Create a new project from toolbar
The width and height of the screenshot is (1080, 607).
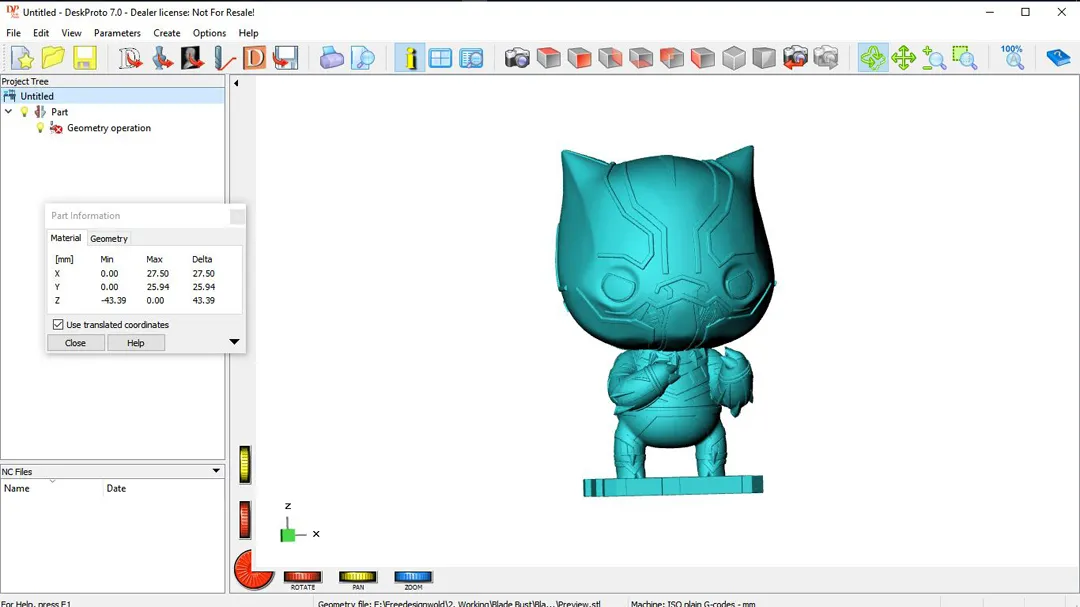pos(22,58)
